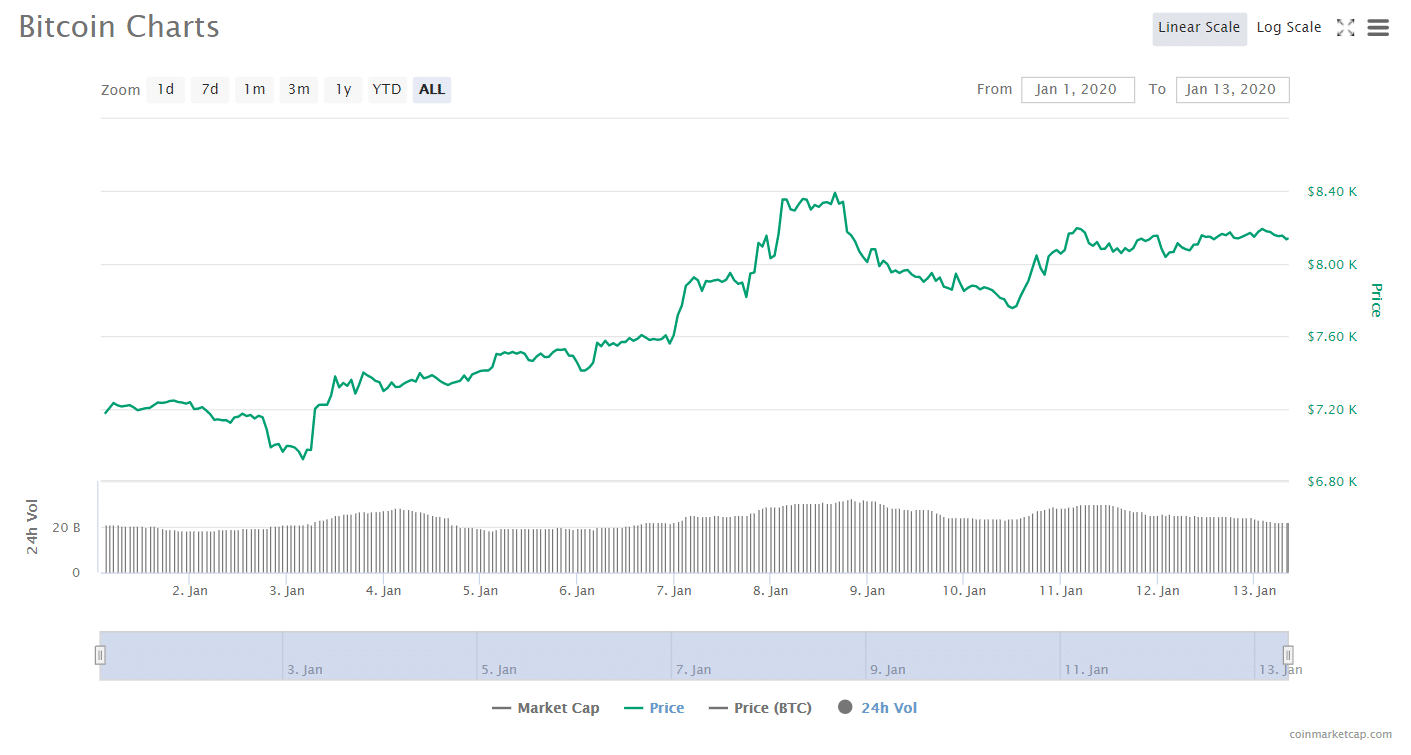Screen dimensions: 1411x755
Task: Edit the To date field
Action: [x=1232, y=90]
